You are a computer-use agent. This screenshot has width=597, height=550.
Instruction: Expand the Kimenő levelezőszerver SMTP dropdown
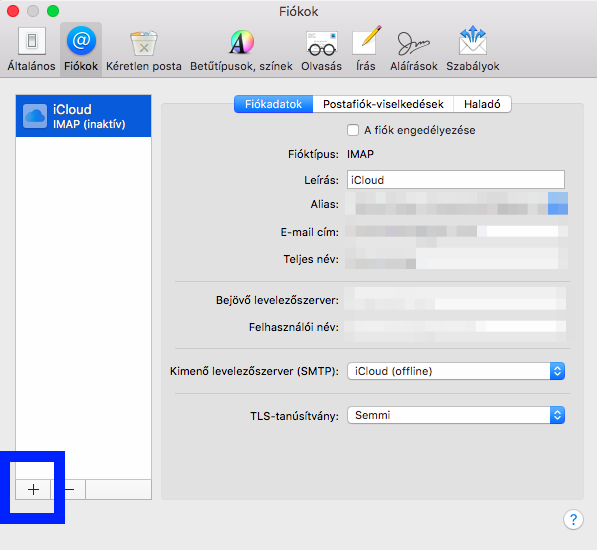pos(456,371)
